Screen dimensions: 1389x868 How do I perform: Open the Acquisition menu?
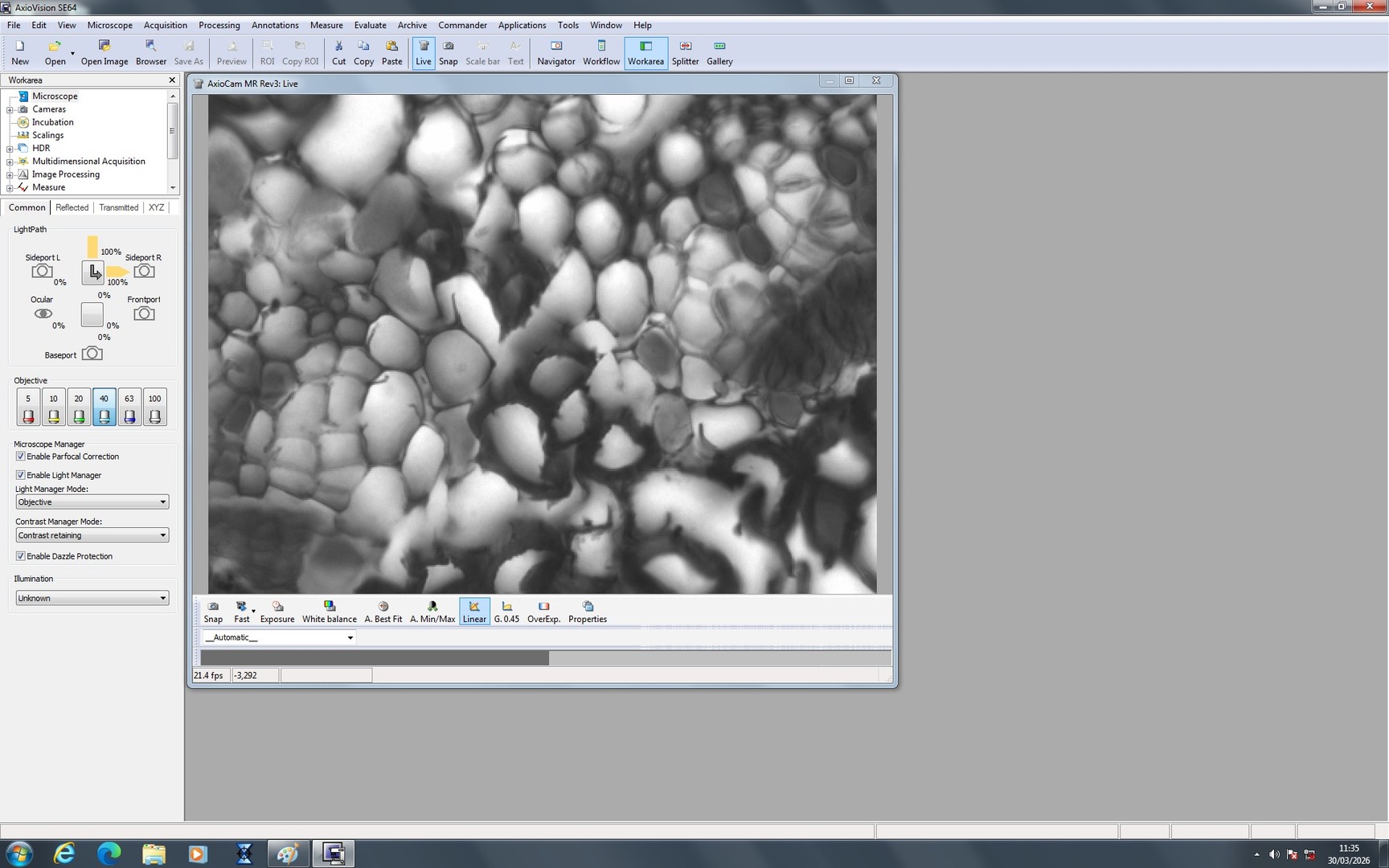pyautogui.click(x=165, y=25)
